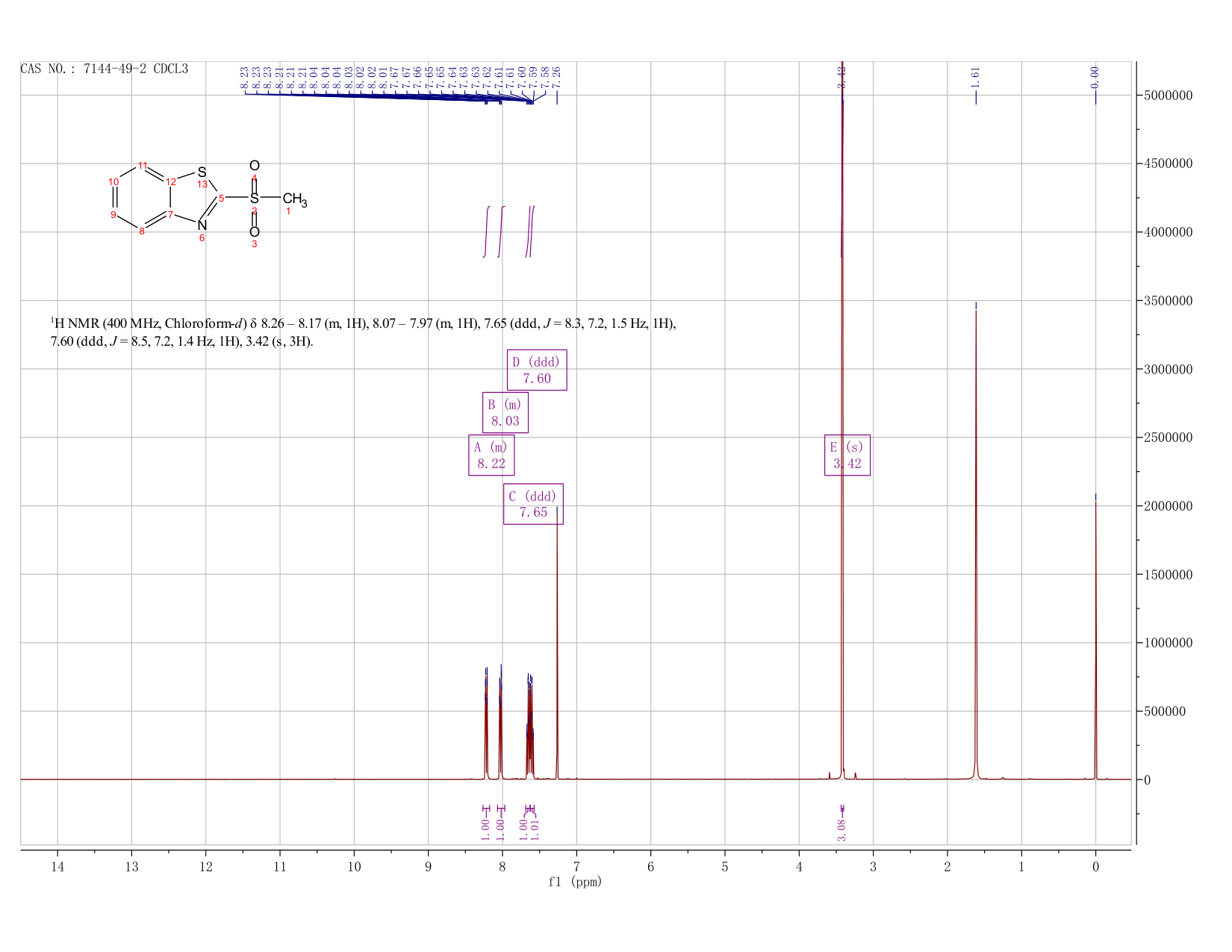The height and width of the screenshot is (952, 1232).
Task: Click the top sulfonyl oxygen atom O4
Action: 255,166
